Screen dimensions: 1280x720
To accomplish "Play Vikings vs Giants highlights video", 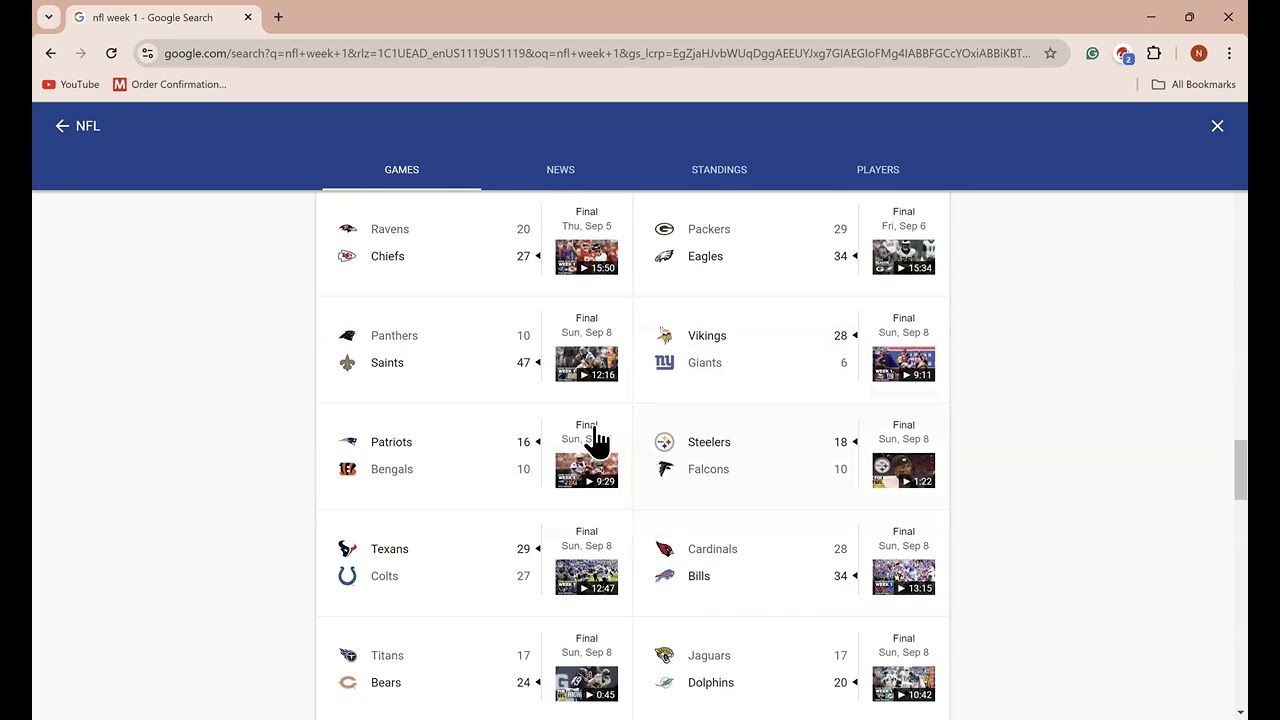I will coord(904,364).
